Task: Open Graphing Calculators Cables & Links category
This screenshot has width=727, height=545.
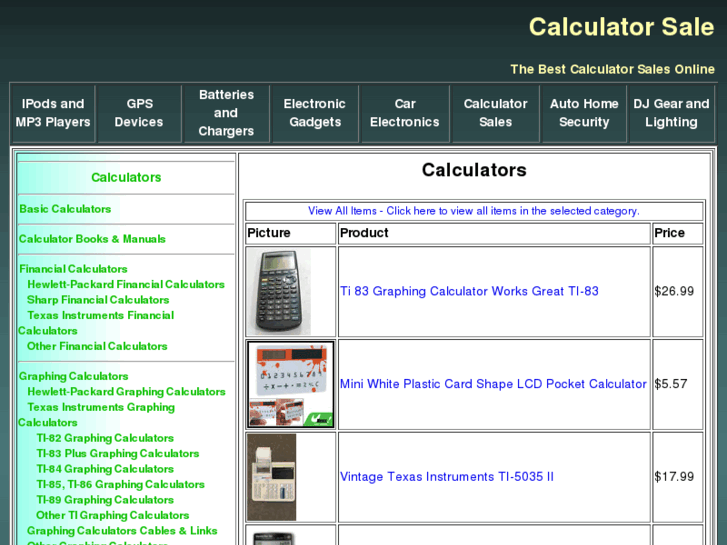Action: 122,531
